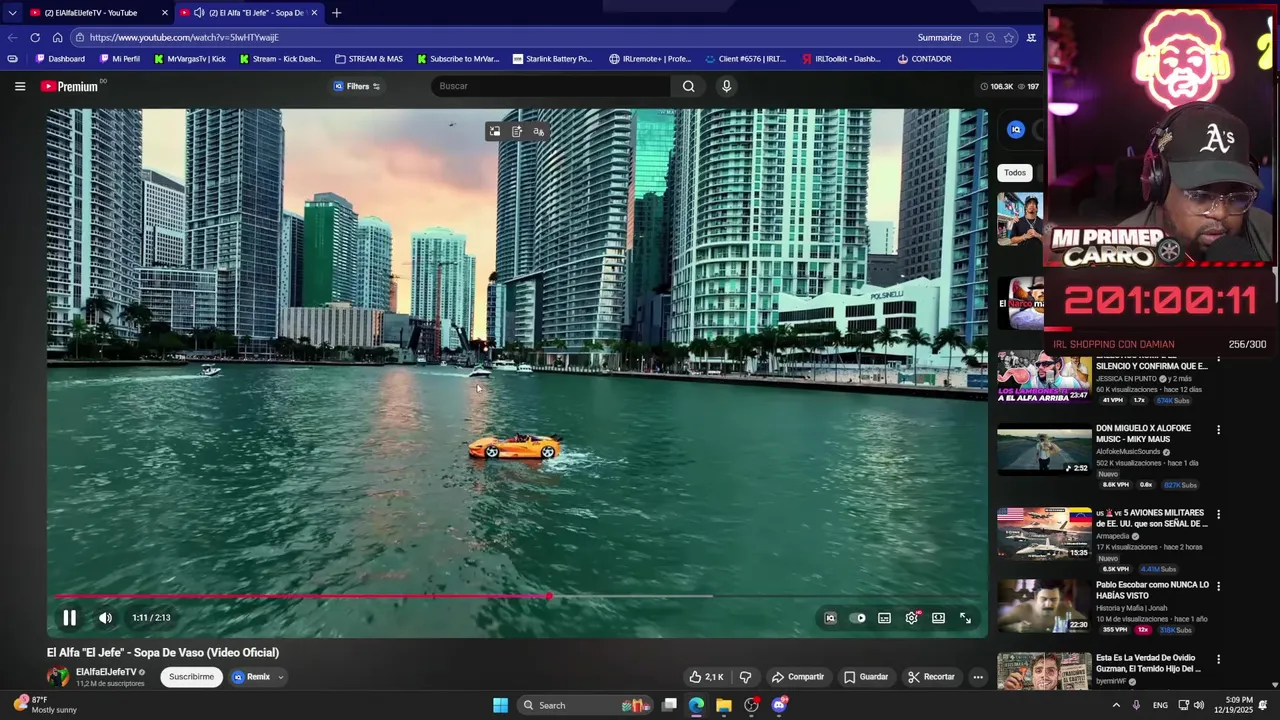Click the third translate overlay icon atop video

(x=539, y=132)
